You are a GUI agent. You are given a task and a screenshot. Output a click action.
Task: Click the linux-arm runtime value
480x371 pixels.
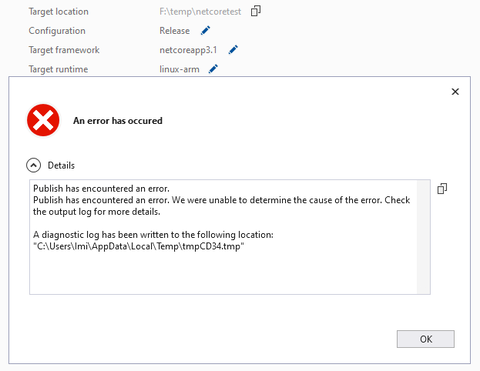[179, 69]
